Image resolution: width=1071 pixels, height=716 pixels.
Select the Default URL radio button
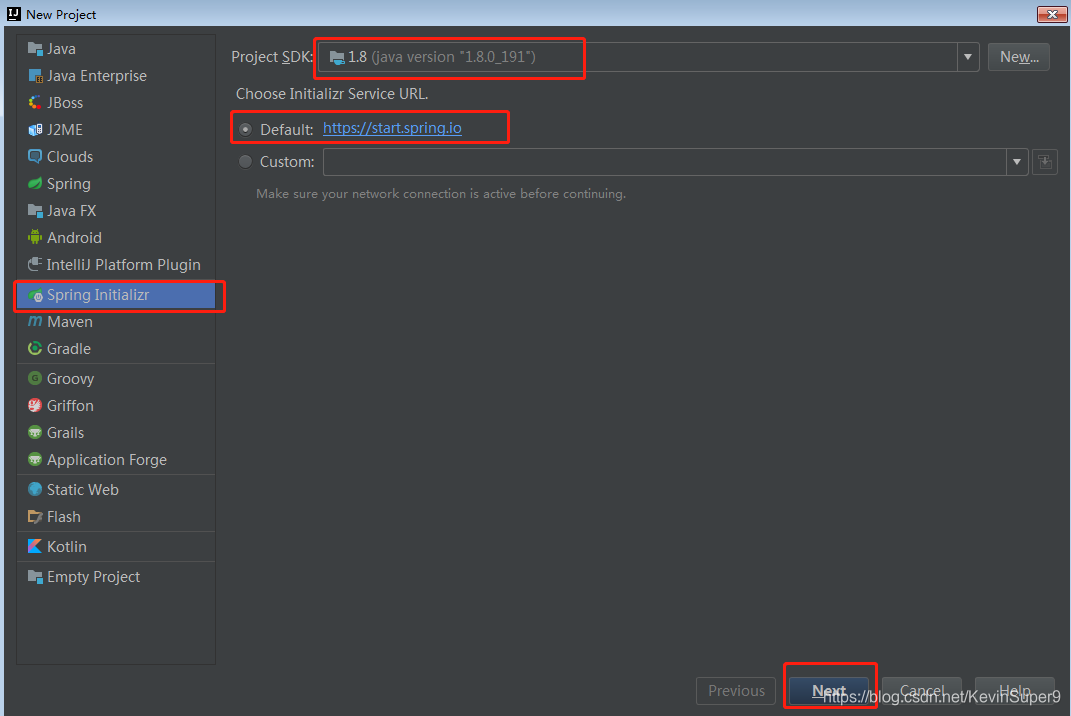(x=246, y=129)
